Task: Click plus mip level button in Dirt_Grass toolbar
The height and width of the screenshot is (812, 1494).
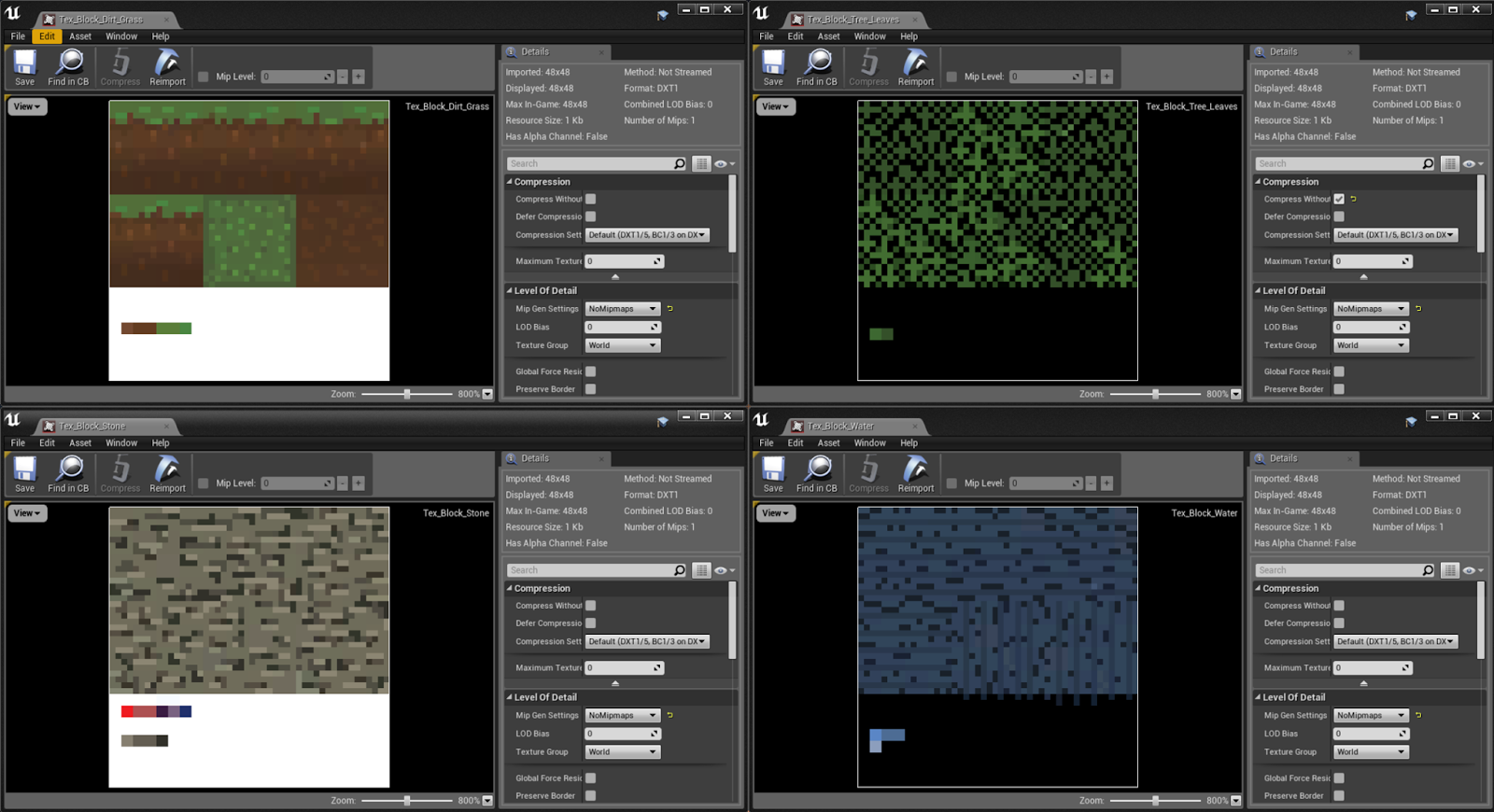Action: pos(359,77)
